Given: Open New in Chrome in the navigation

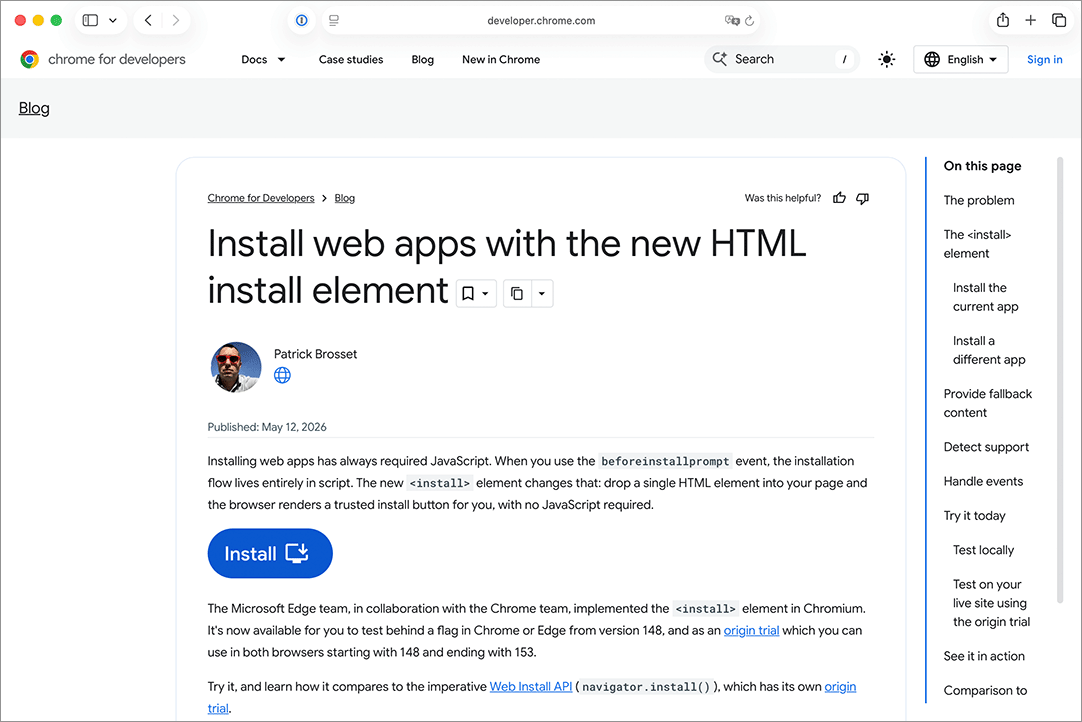Looking at the screenshot, I should point(501,59).
